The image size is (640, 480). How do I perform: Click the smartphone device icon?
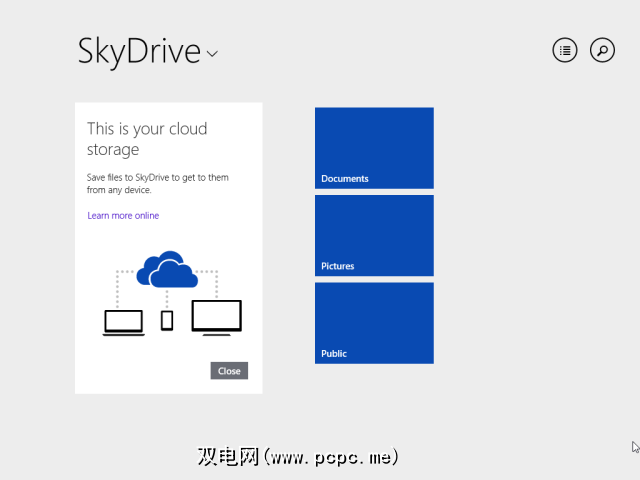click(x=167, y=320)
